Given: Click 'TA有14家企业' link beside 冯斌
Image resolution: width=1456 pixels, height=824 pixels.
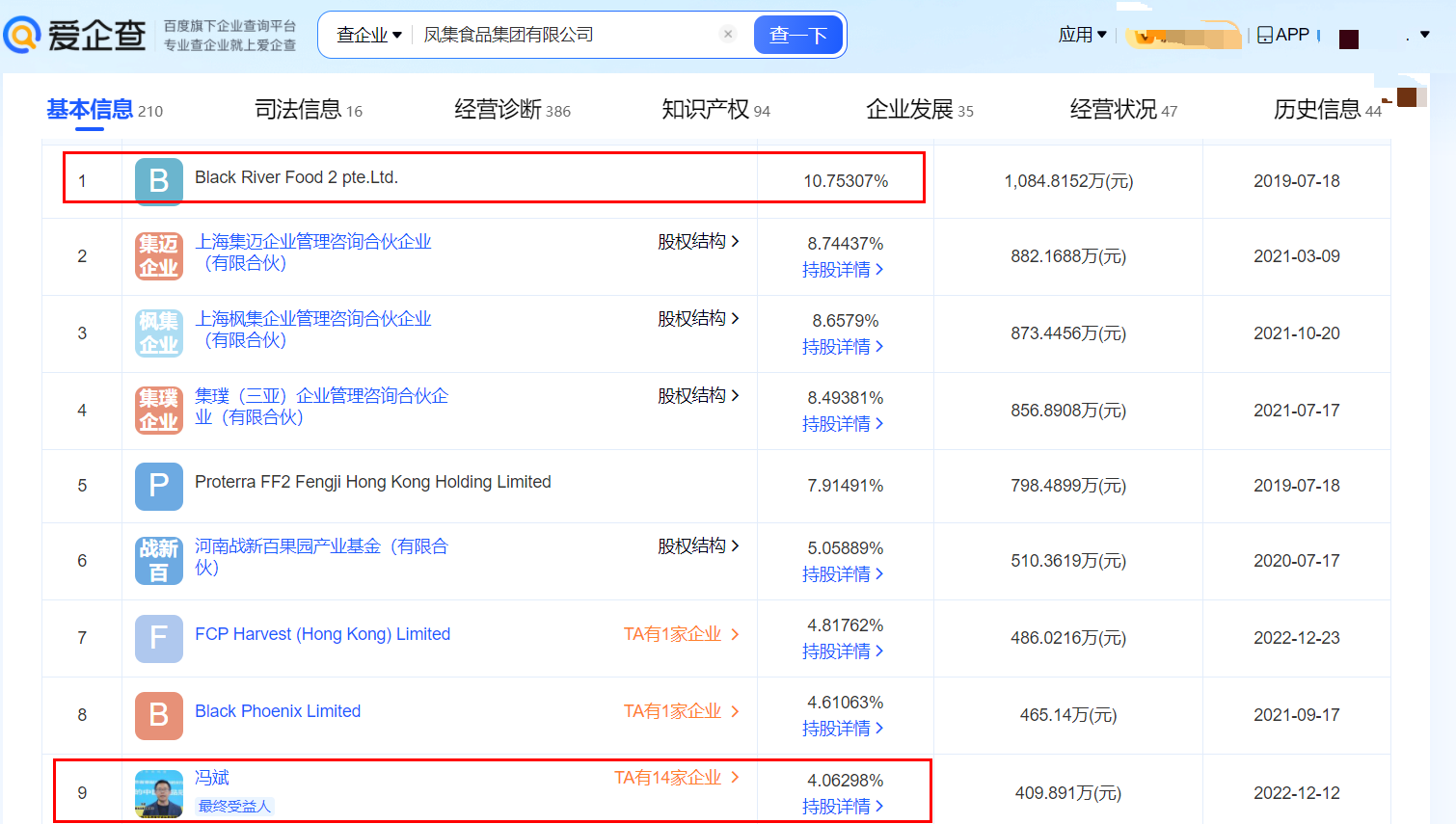Looking at the screenshot, I should [x=676, y=778].
